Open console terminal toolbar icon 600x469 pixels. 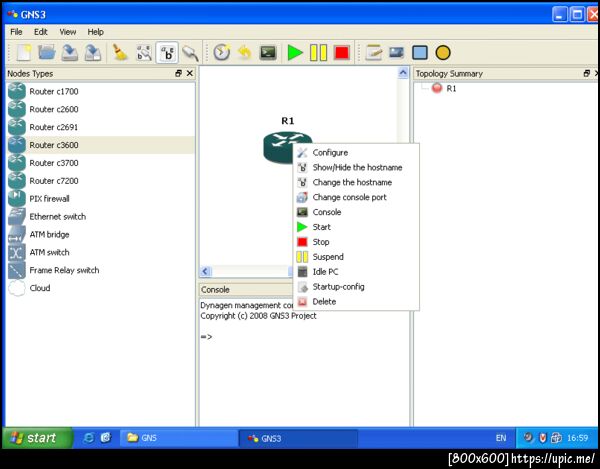click(x=268, y=52)
